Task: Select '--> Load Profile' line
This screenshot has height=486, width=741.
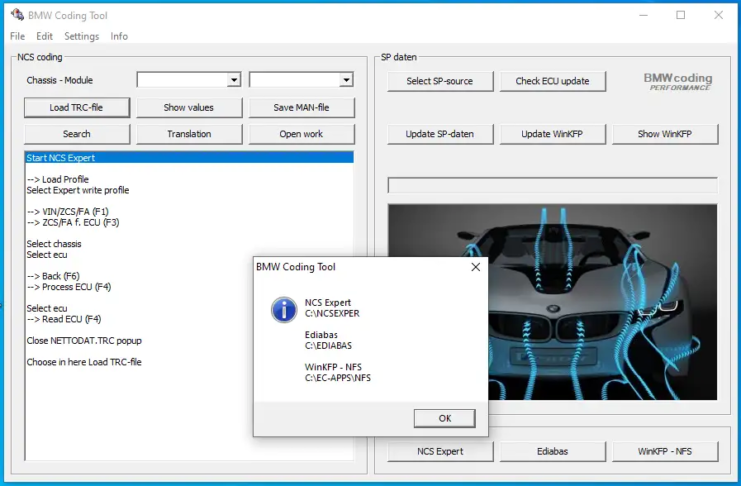Action: (x=58, y=179)
